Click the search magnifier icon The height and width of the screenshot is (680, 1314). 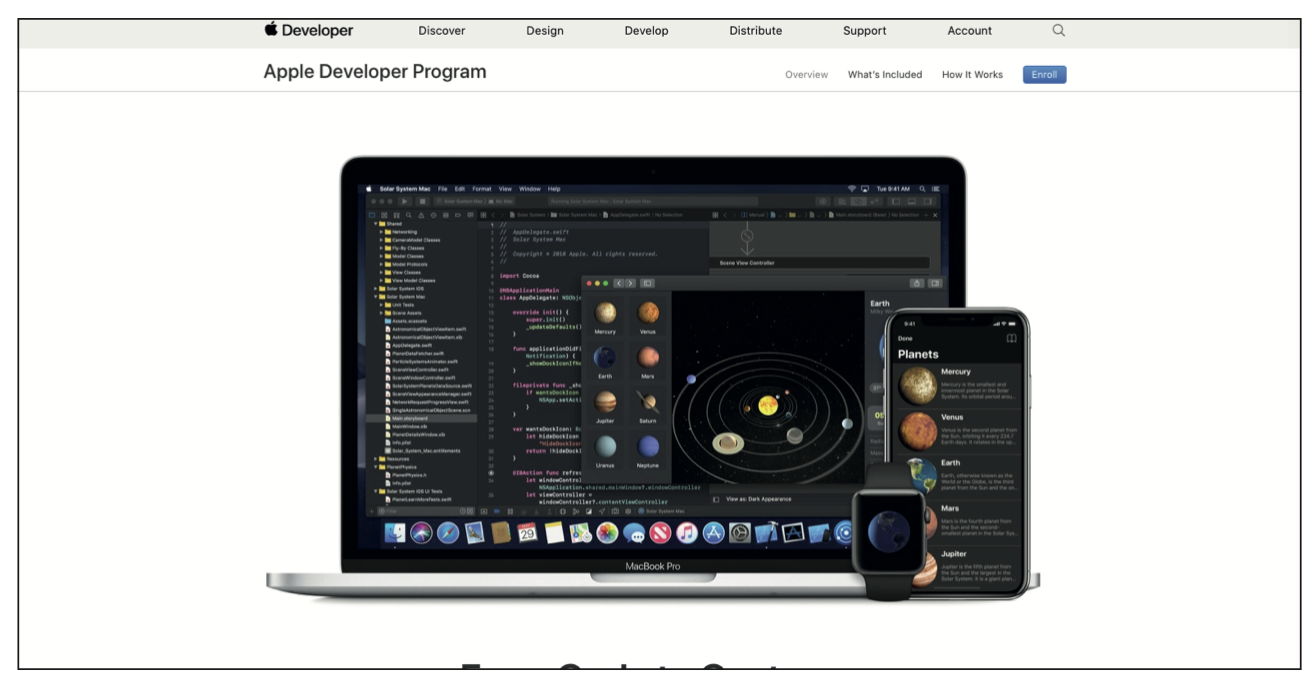pos(1059,31)
